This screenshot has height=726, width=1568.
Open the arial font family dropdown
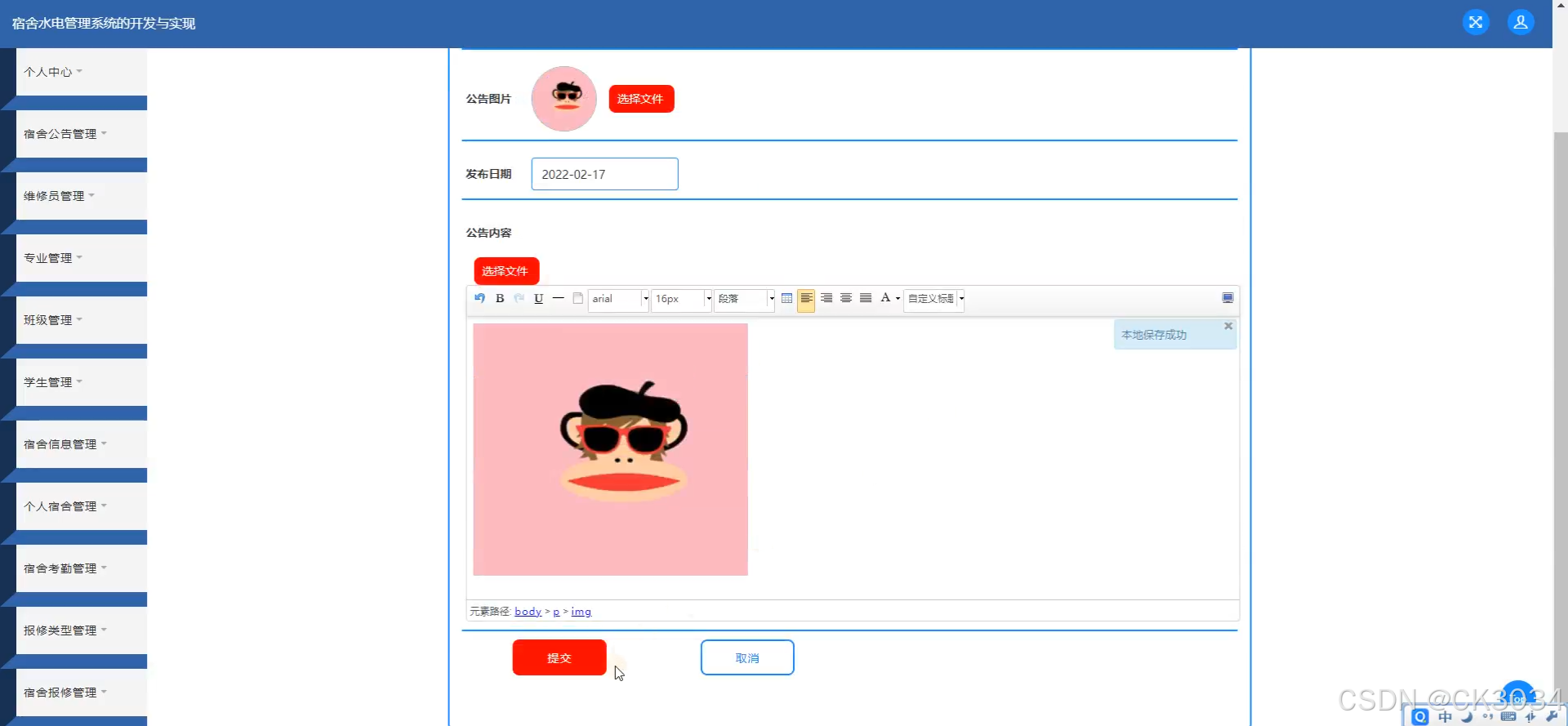point(618,299)
